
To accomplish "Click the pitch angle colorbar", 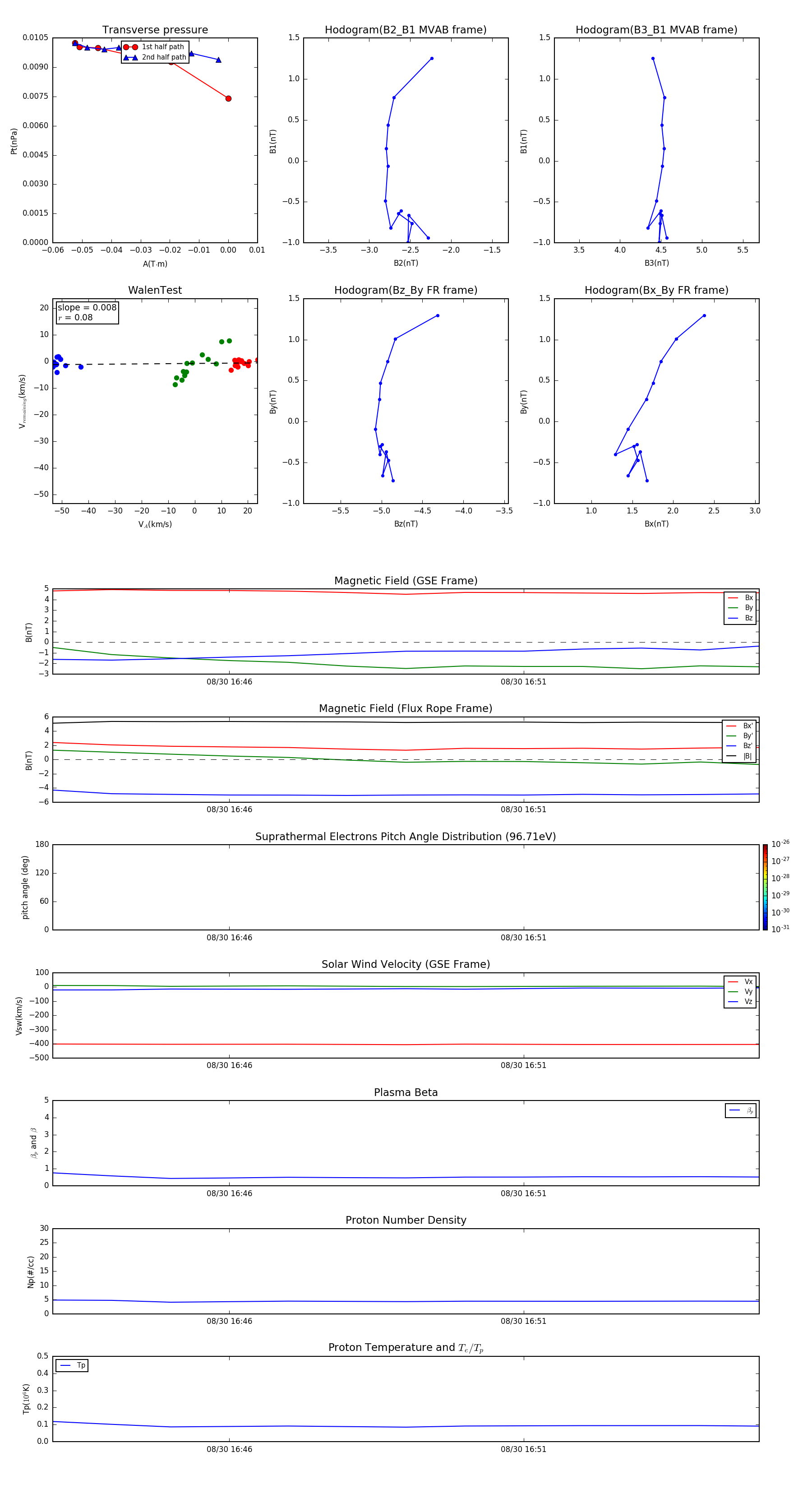I will point(765,887).
